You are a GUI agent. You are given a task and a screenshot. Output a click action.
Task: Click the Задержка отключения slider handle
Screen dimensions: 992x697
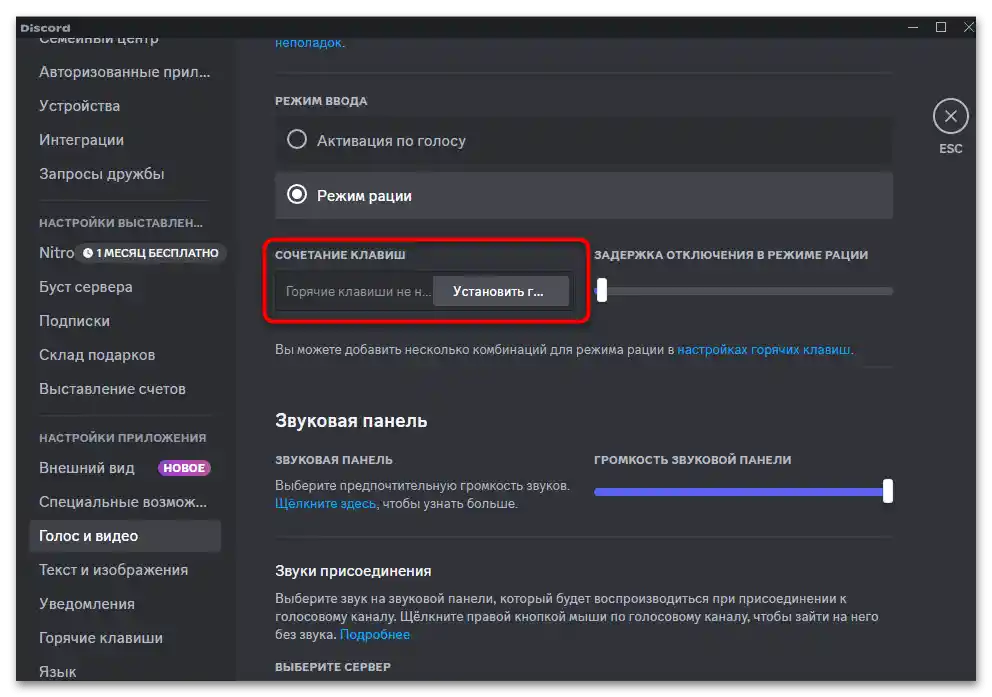[602, 290]
